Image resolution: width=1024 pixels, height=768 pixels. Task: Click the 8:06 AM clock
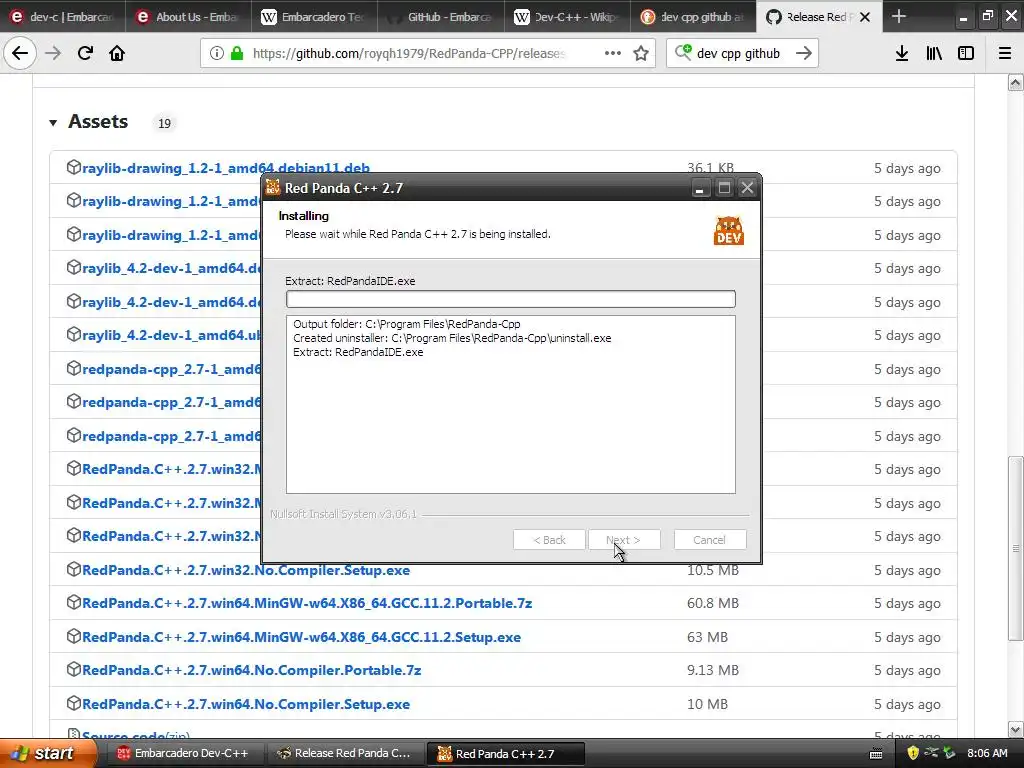pos(987,753)
